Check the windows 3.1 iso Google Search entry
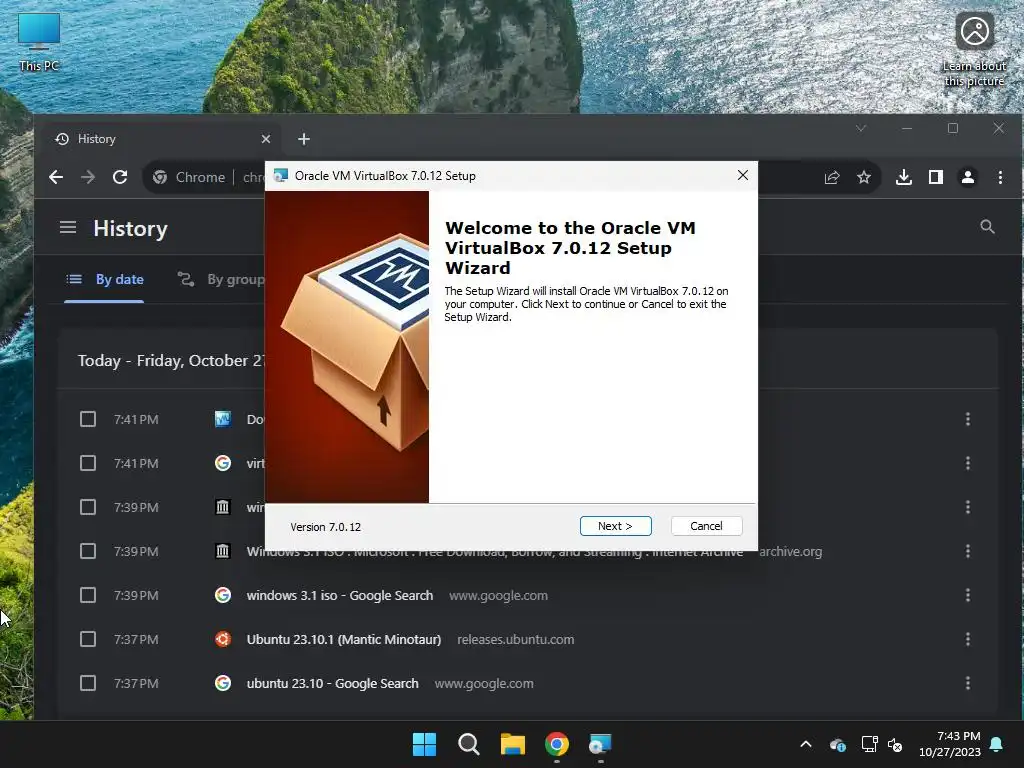 88,595
